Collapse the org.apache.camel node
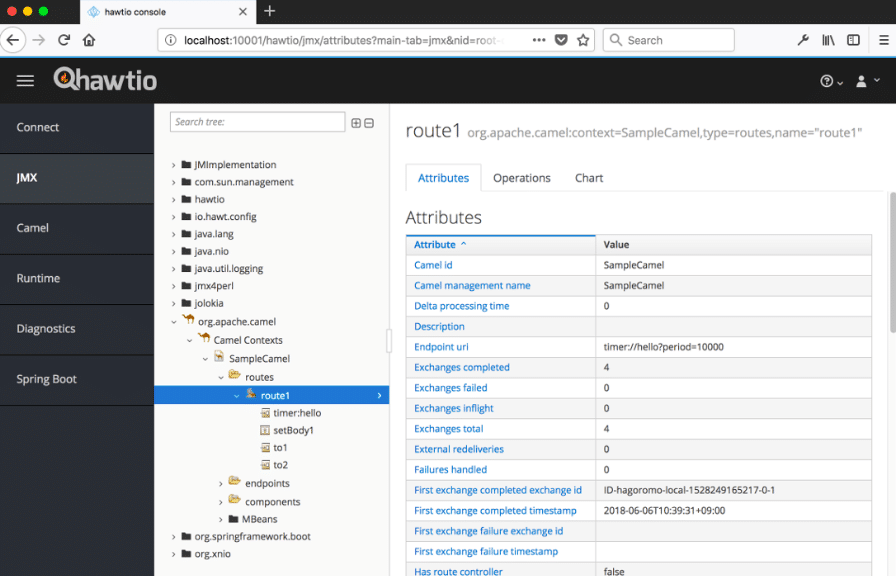 174,322
